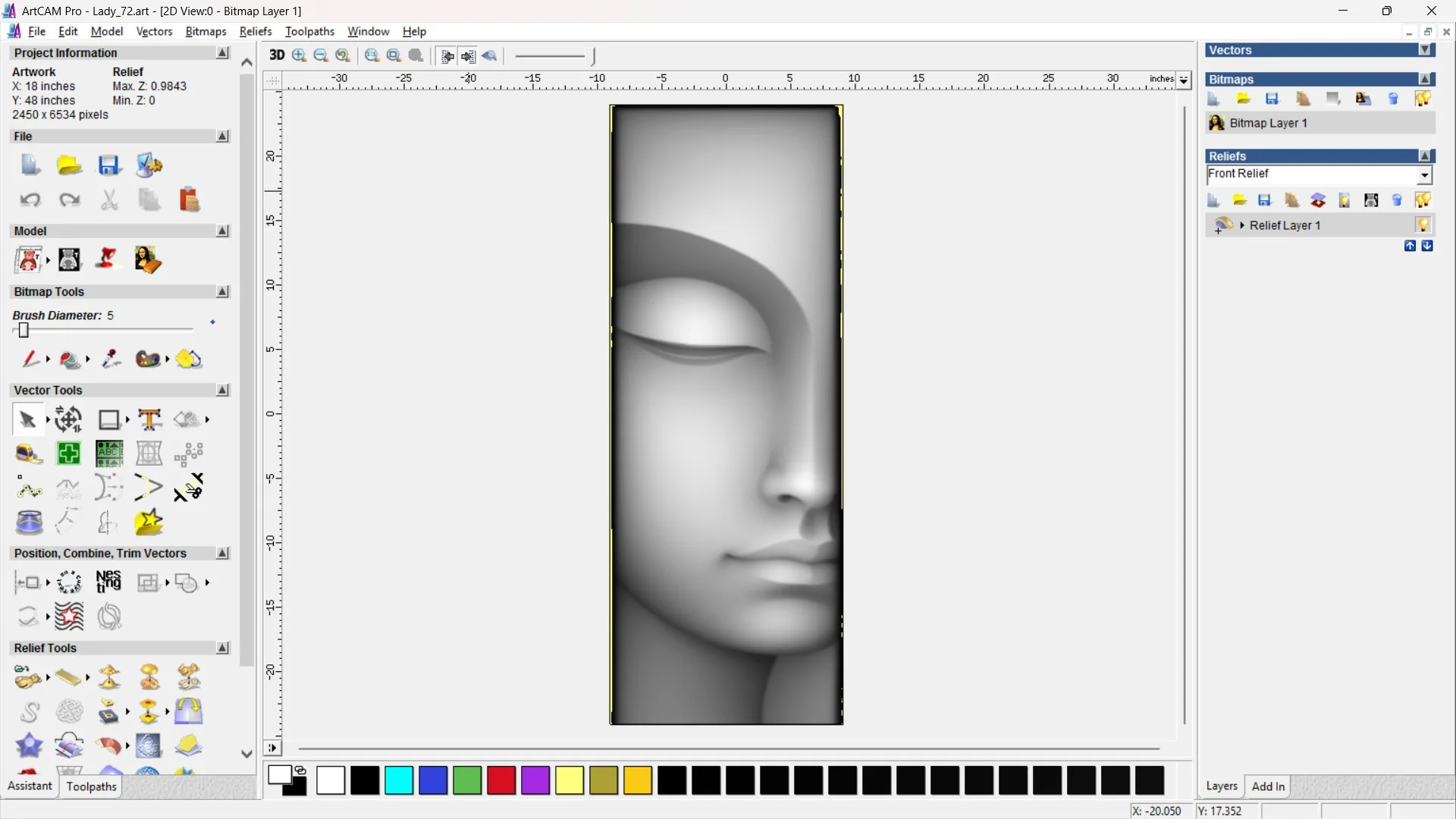Click the Undo arrow icon
Image resolution: width=1456 pixels, height=819 pixels.
(x=30, y=200)
